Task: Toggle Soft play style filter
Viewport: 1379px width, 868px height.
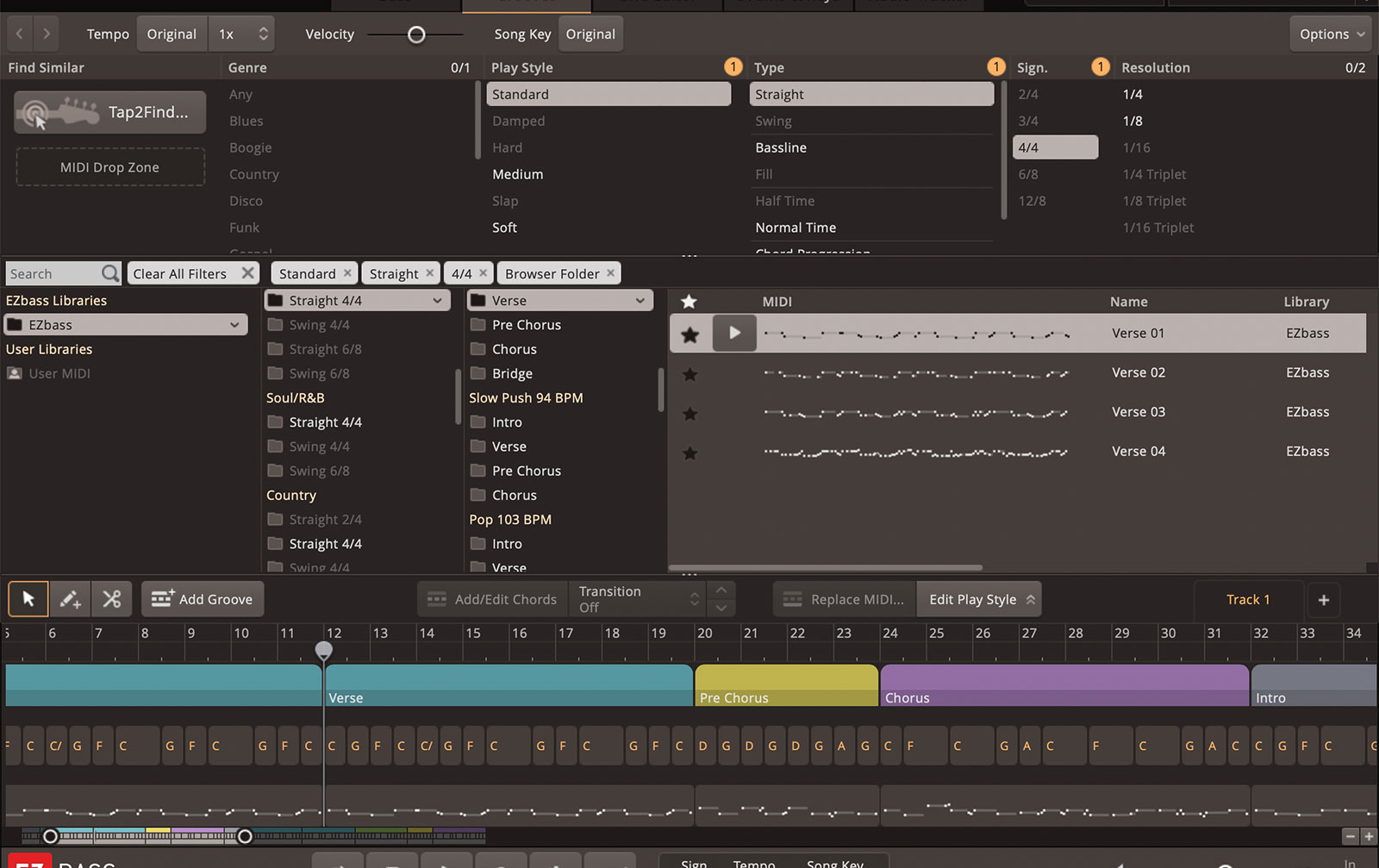Action: [505, 228]
